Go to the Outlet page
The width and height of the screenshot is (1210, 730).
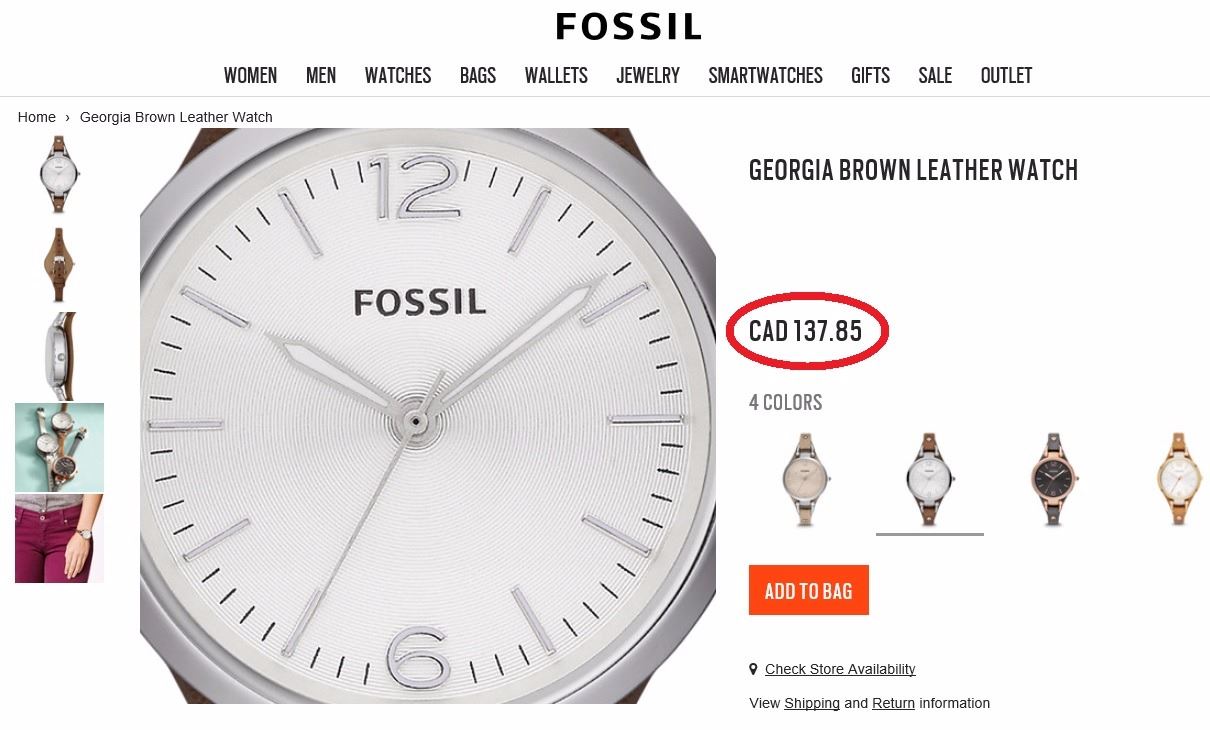click(x=1006, y=76)
